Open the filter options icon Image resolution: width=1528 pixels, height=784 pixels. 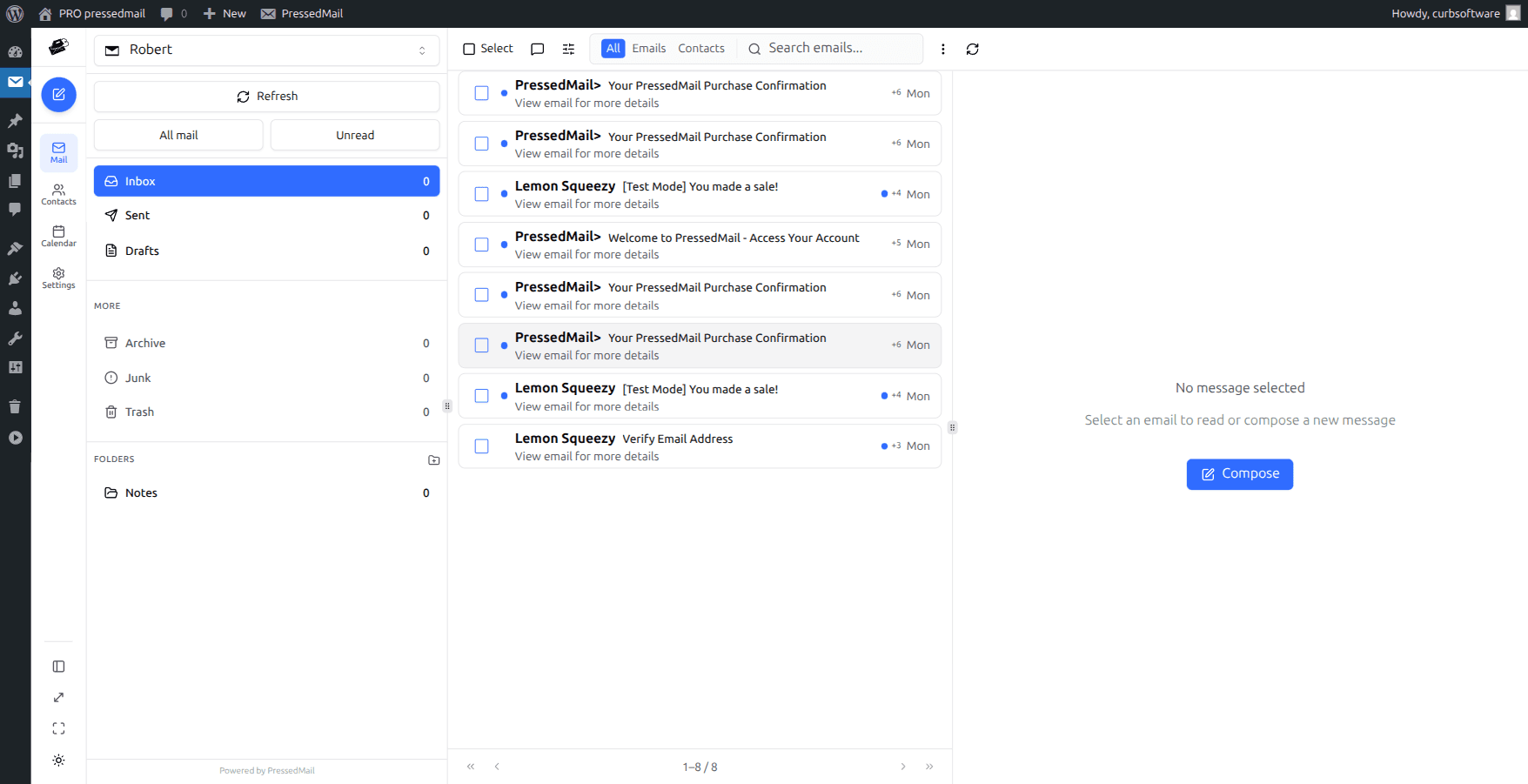(x=568, y=49)
